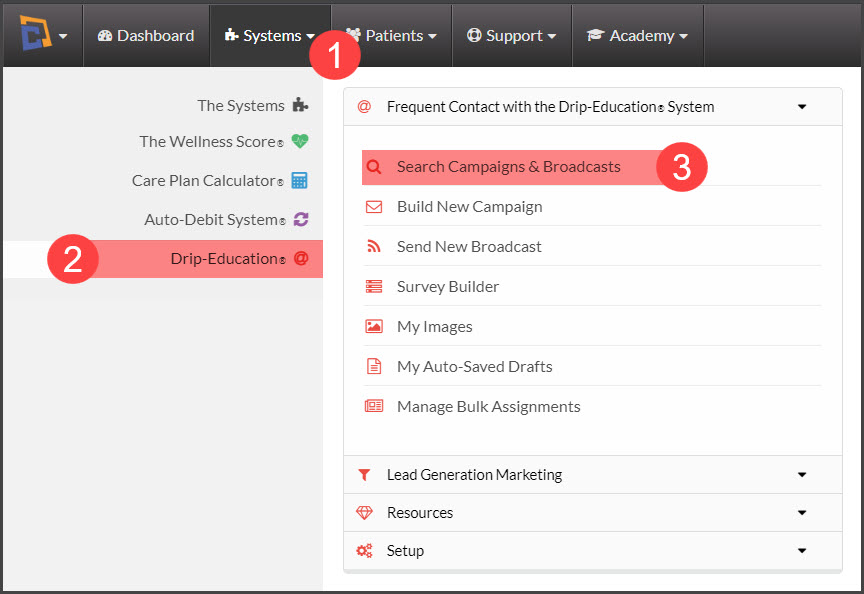Image resolution: width=864 pixels, height=594 pixels.
Task: Click the app logo in top bar
Action: pos(35,32)
